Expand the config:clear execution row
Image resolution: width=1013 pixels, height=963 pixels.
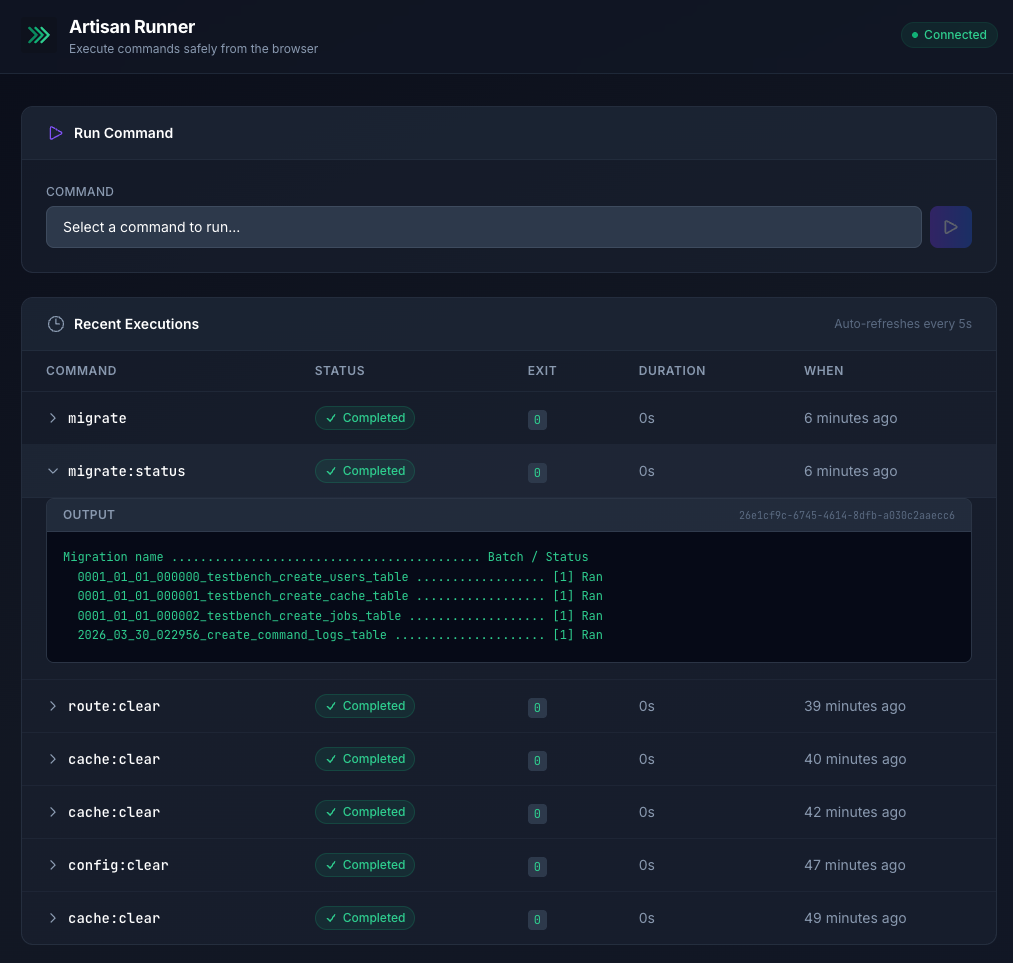pos(53,865)
